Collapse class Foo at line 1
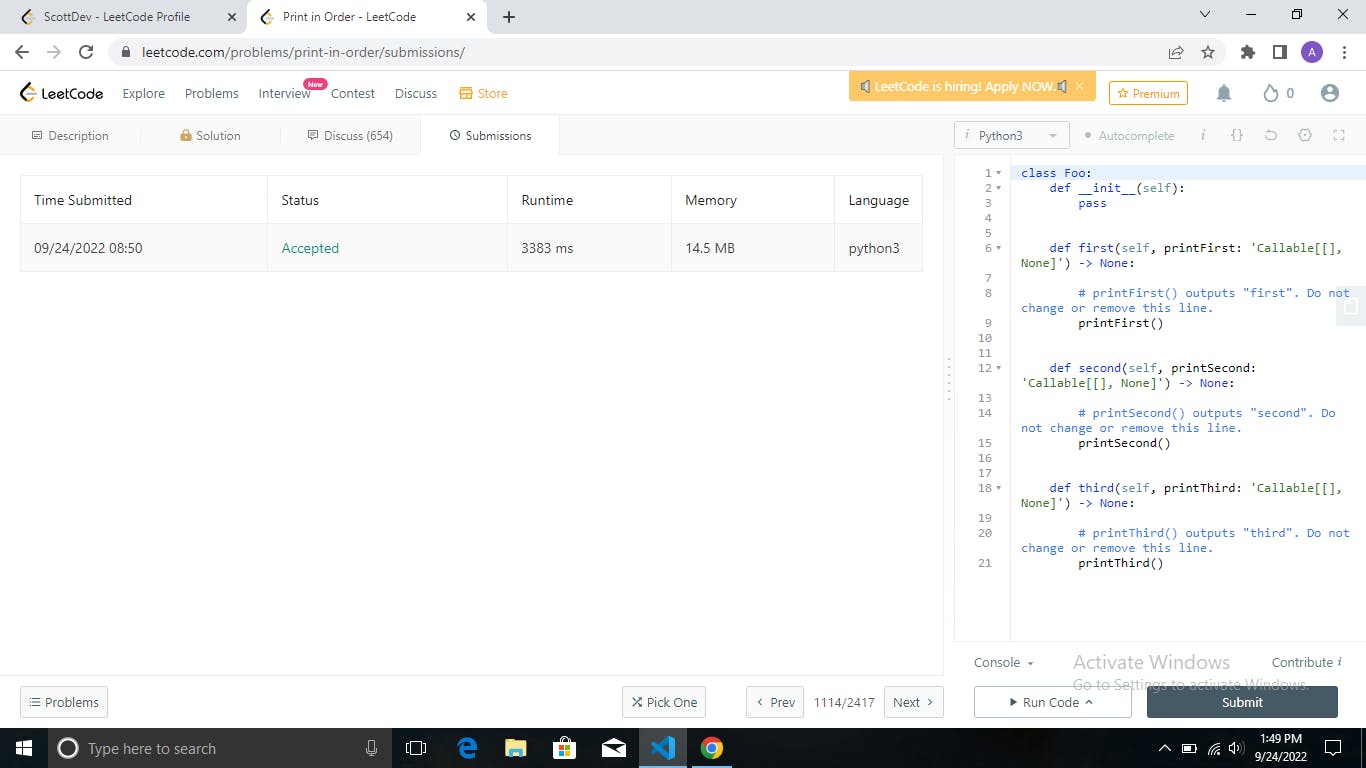The height and width of the screenshot is (768, 1366). tap(998, 173)
